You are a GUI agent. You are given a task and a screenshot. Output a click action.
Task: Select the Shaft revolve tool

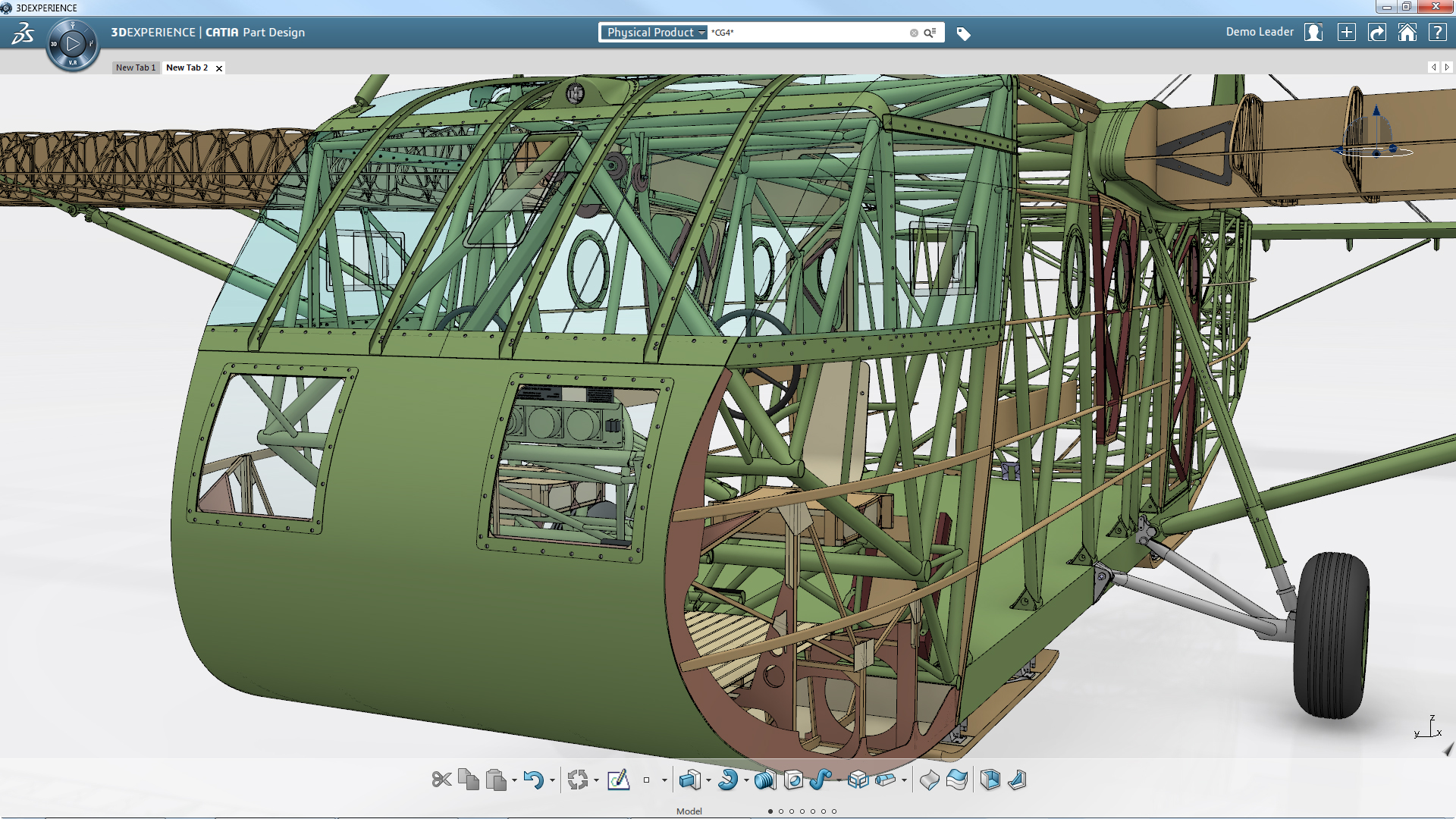point(727,780)
